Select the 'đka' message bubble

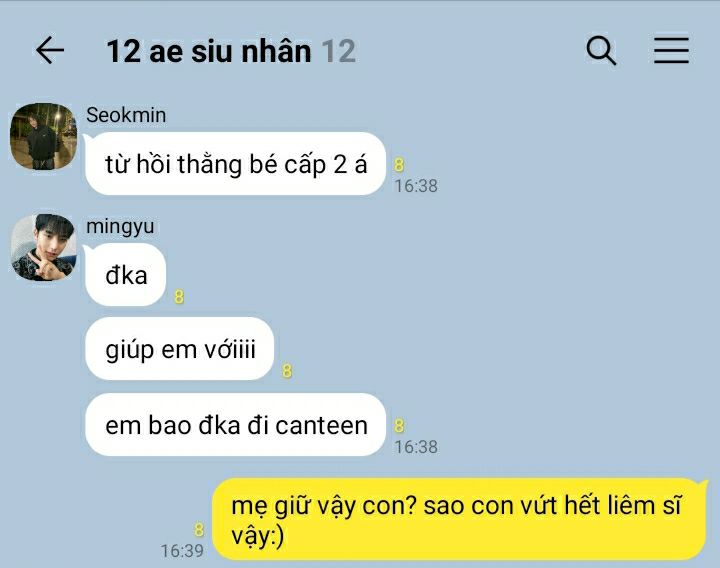click(125, 275)
